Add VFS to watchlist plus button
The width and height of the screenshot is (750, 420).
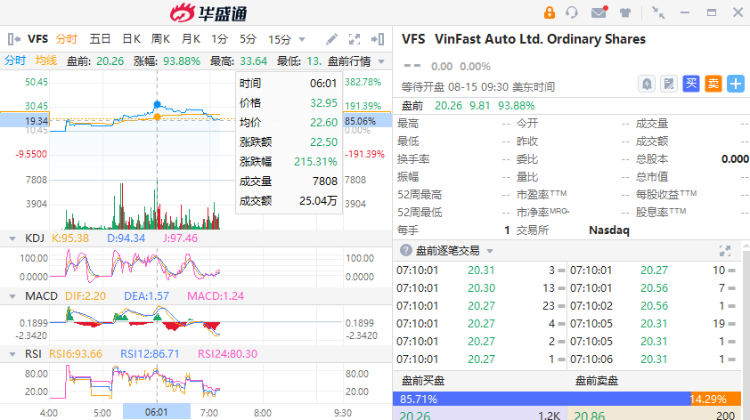click(x=735, y=84)
